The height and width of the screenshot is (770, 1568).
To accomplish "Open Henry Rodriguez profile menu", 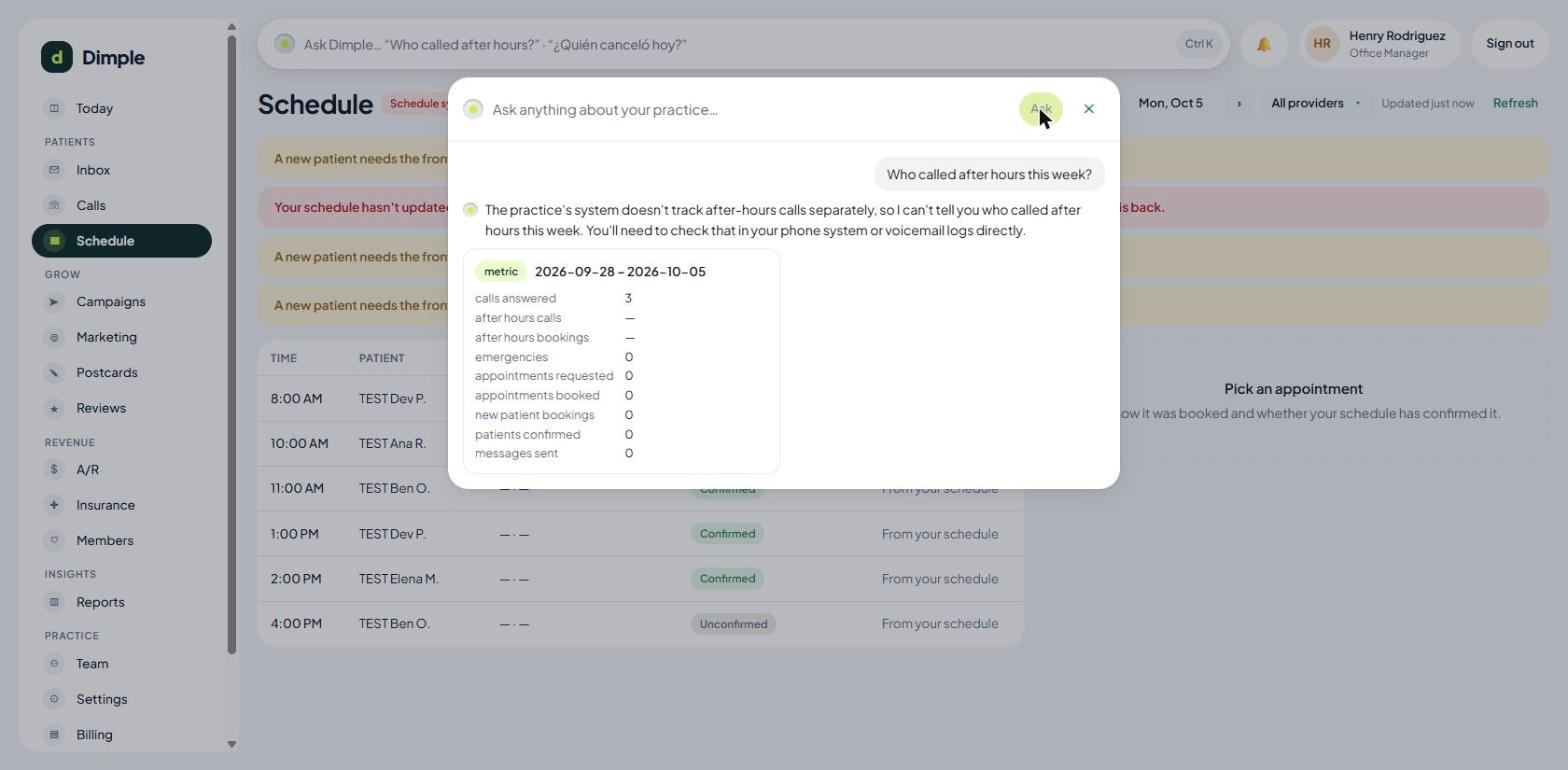I will [x=1380, y=44].
